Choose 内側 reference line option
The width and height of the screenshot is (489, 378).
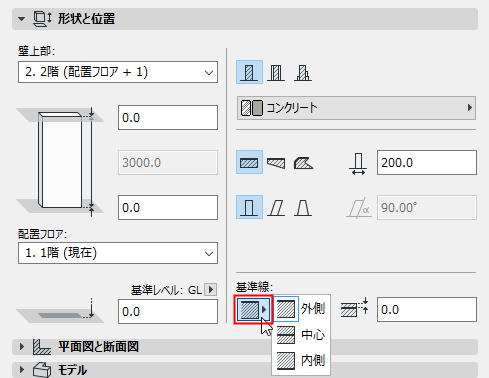301,361
